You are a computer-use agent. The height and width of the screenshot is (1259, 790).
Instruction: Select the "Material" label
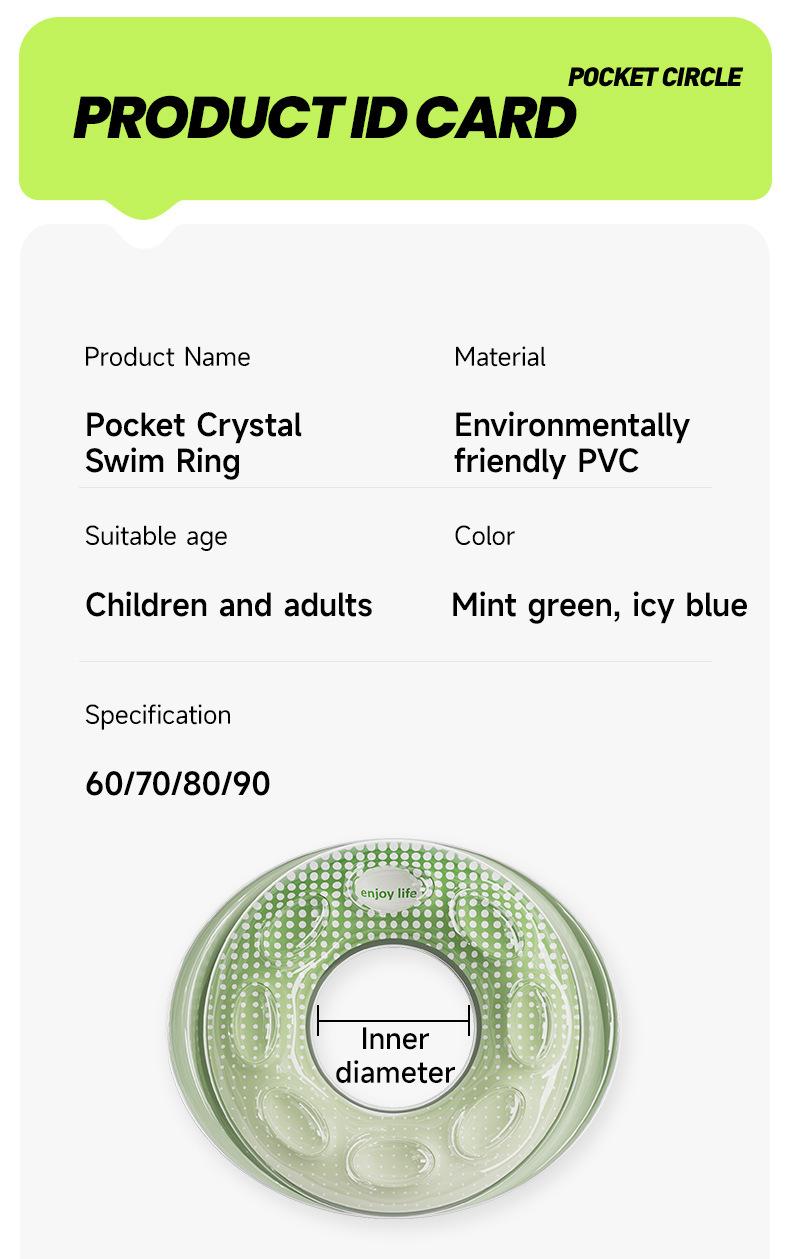(500, 357)
